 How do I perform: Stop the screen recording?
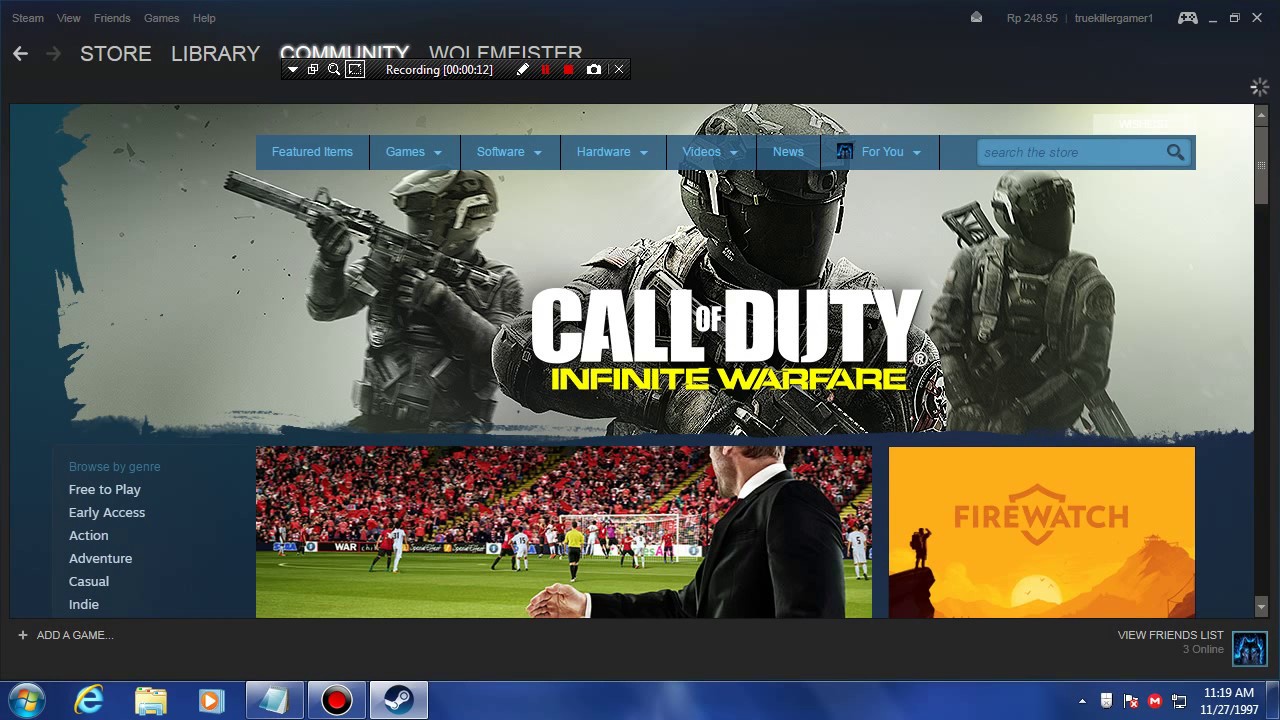tap(569, 69)
